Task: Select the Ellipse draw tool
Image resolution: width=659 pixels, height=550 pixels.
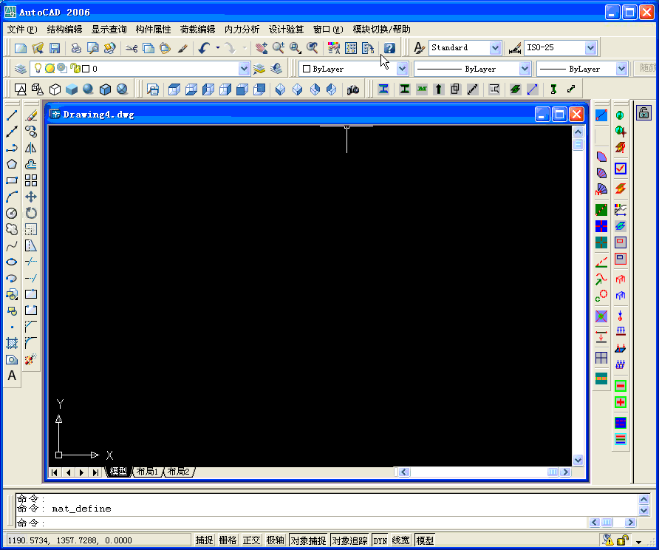Action: click(12, 262)
